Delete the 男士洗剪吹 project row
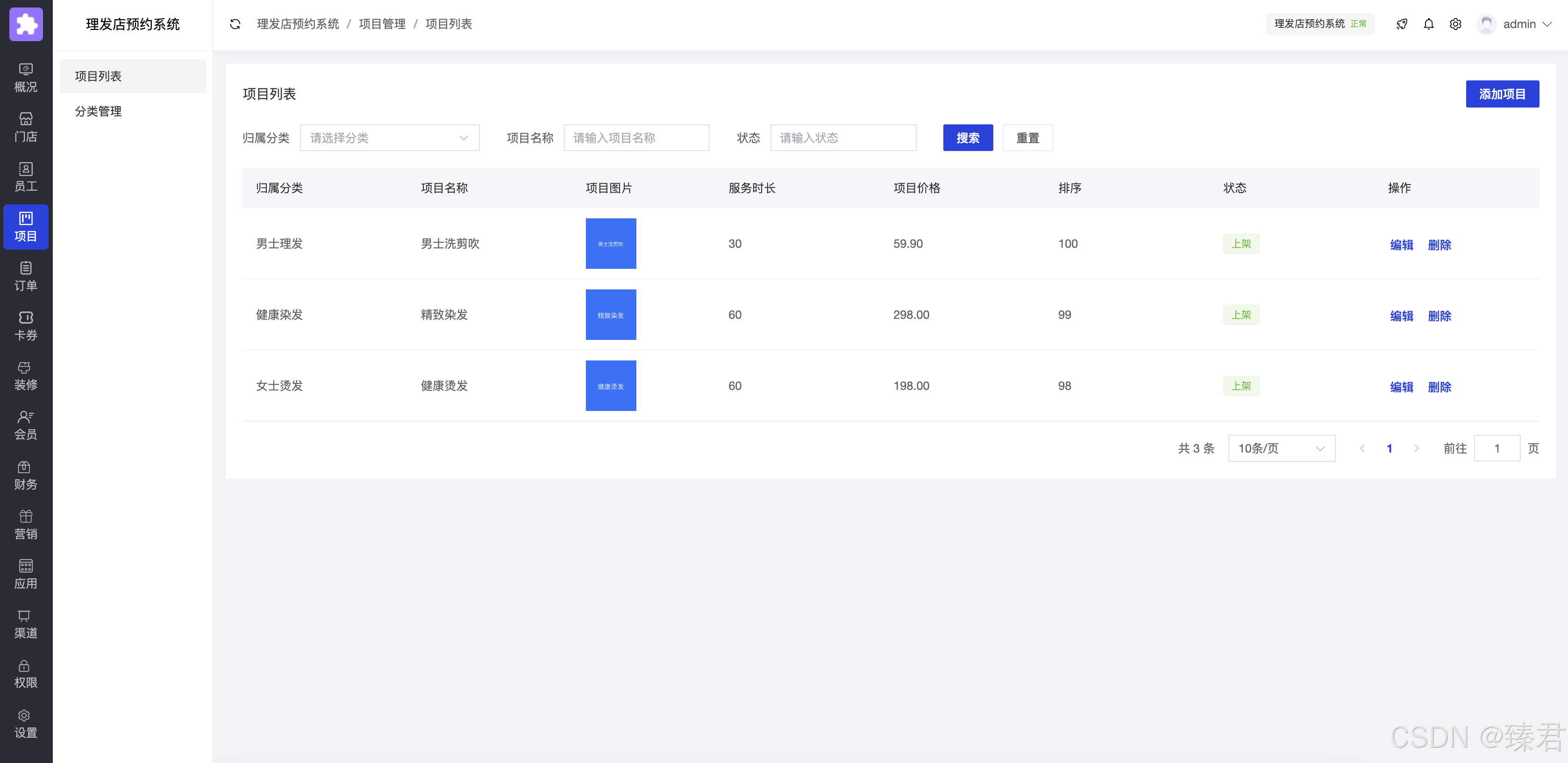Image resolution: width=1568 pixels, height=763 pixels. click(x=1440, y=245)
